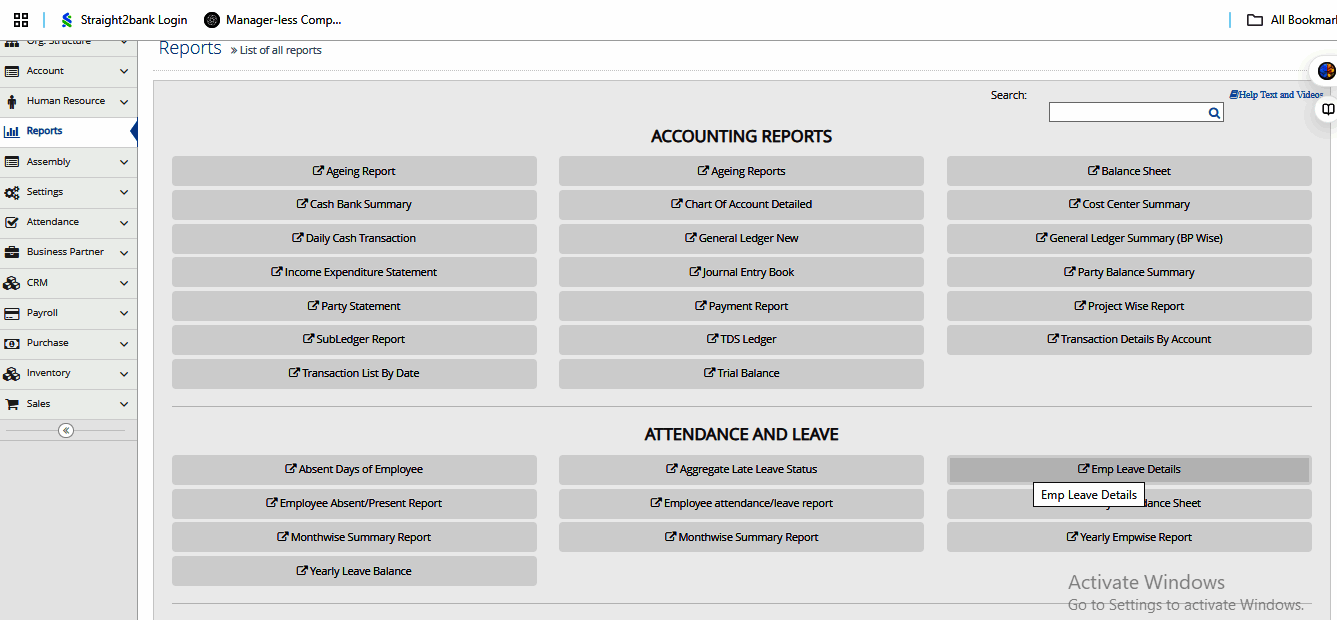Open the Cost Center Summary report

tap(1129, 204)
